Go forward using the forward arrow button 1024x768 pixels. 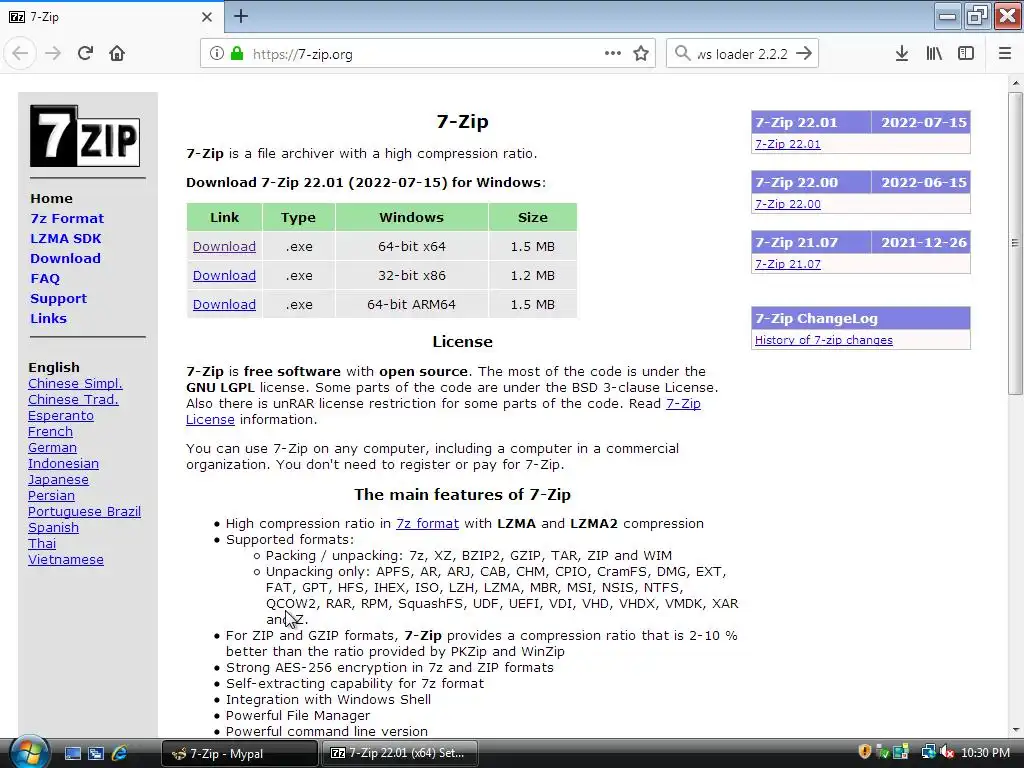[x=53, y=54]
